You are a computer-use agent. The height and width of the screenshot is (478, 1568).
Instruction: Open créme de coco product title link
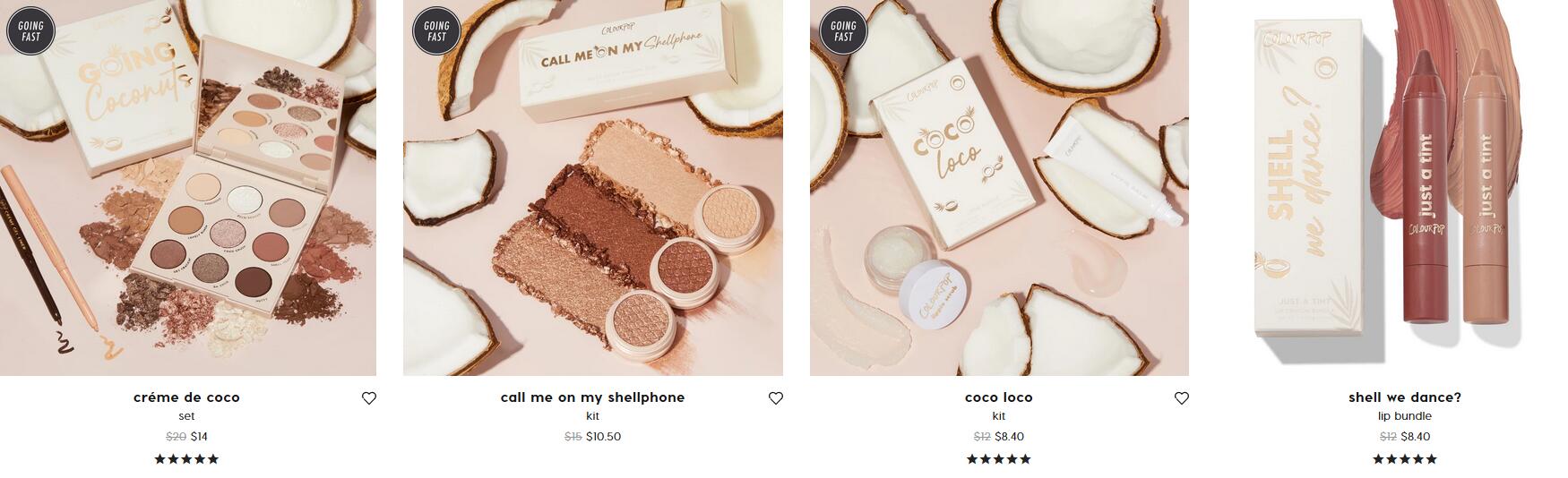(186, 397)
